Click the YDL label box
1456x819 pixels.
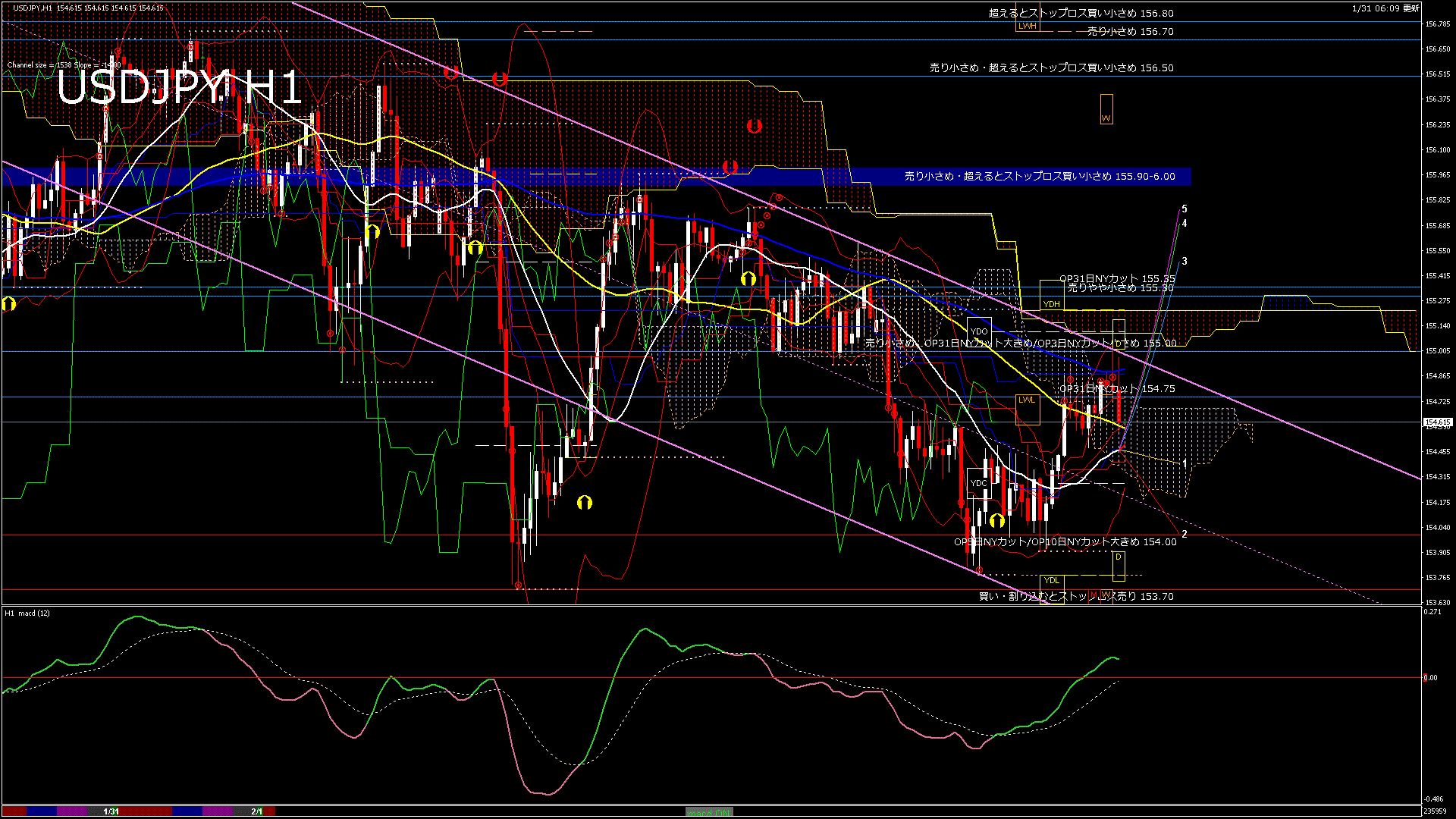(1051, 580)
